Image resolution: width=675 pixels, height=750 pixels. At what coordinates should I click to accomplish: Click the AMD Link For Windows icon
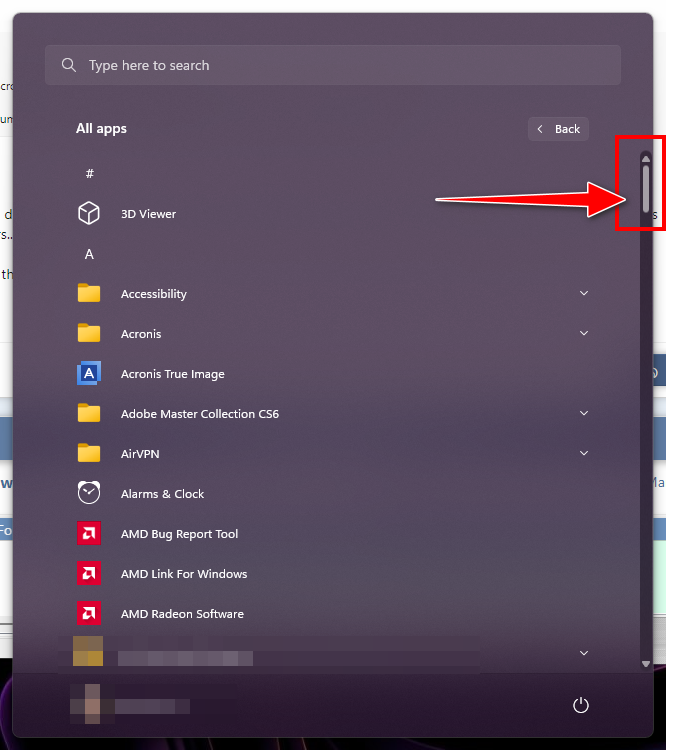(x=89, y=573)
